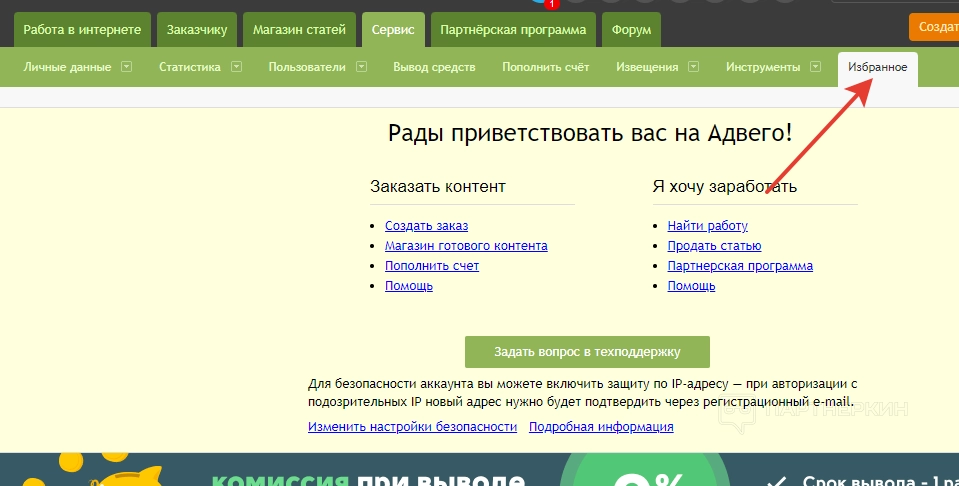Open the Заказчику tab
This screenshot has height=486, width=959.
[x=197, y=29]
